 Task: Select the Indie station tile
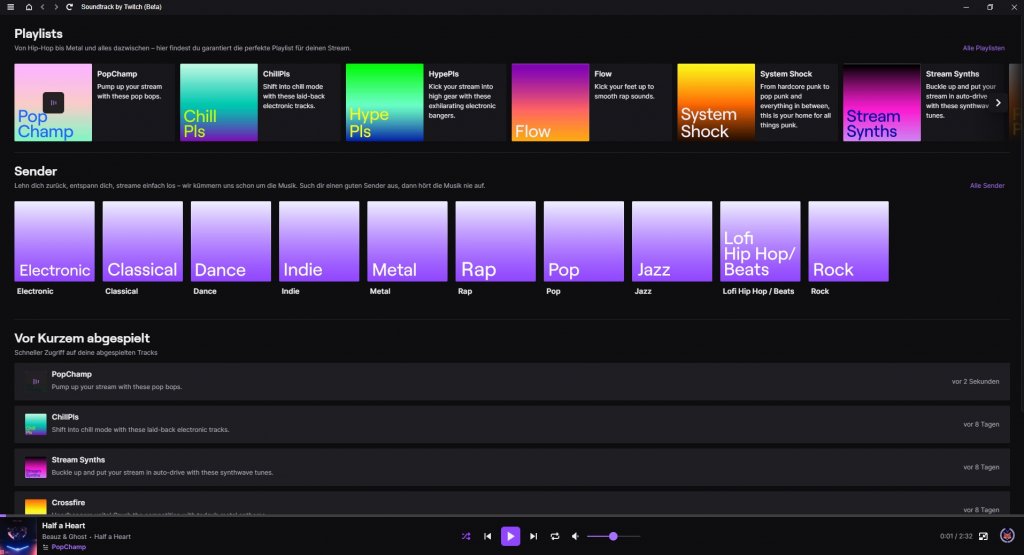point(319,241)
